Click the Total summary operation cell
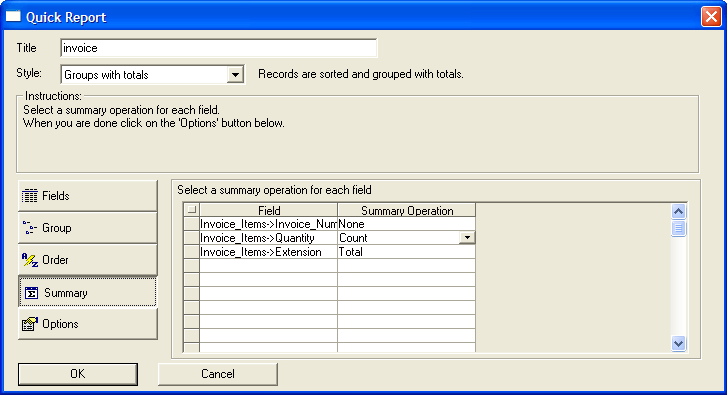 (x=407, y=252)
